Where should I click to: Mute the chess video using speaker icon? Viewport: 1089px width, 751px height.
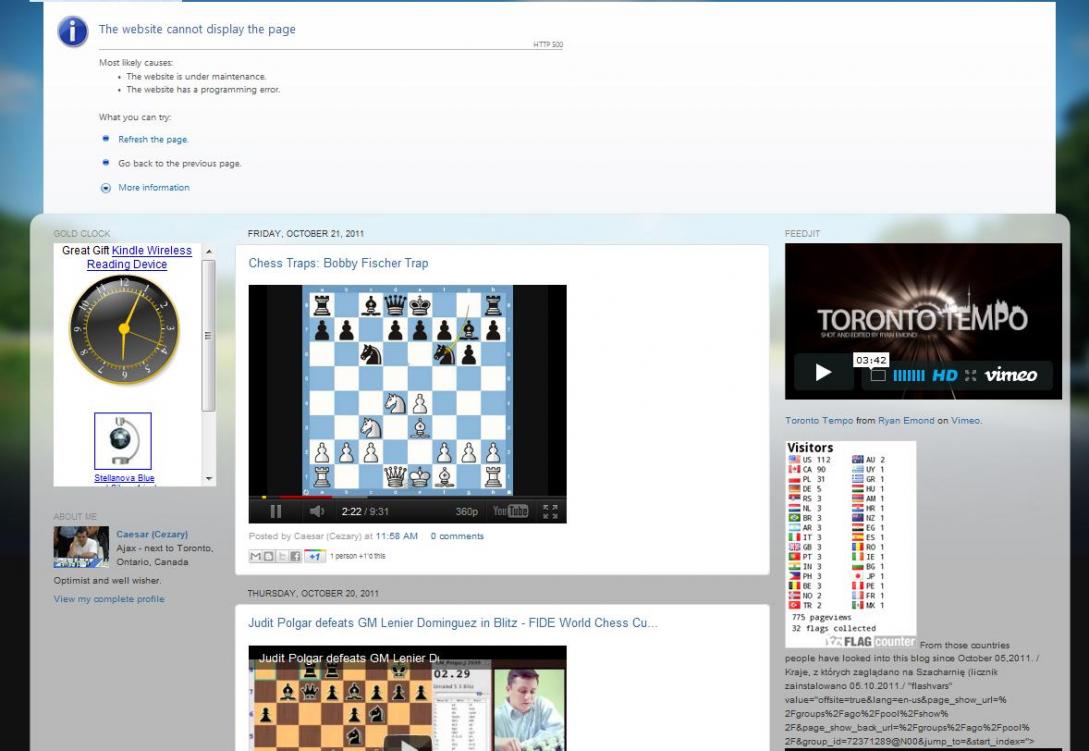[316, 511]
